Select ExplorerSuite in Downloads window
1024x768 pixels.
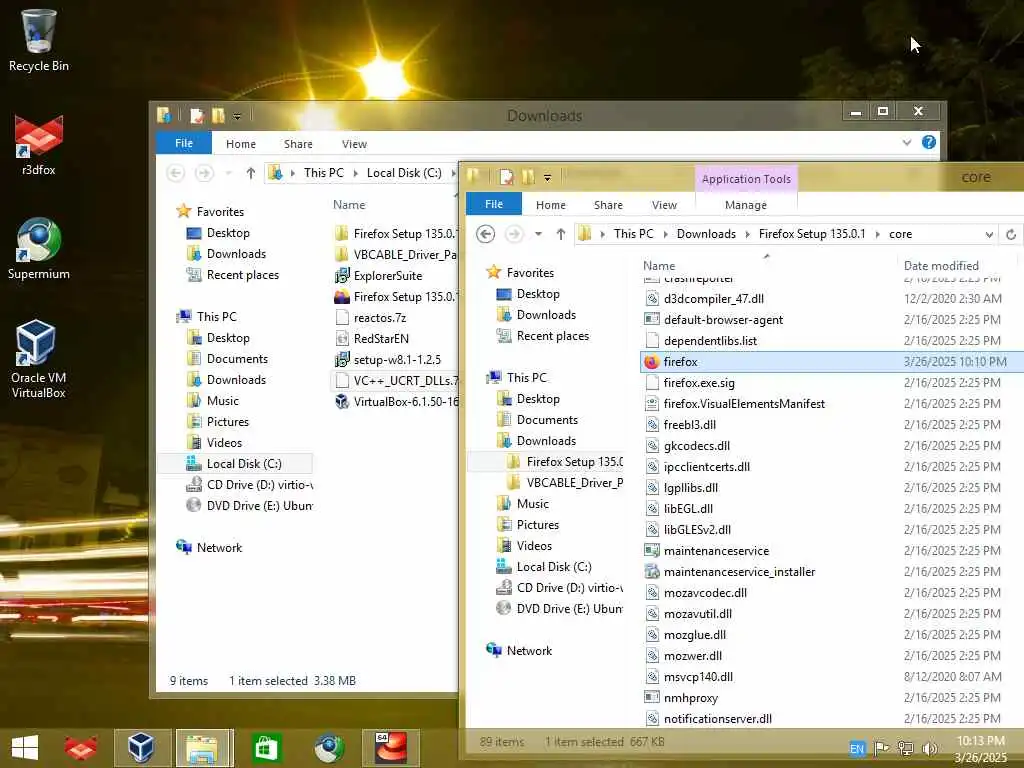[379, 276]
